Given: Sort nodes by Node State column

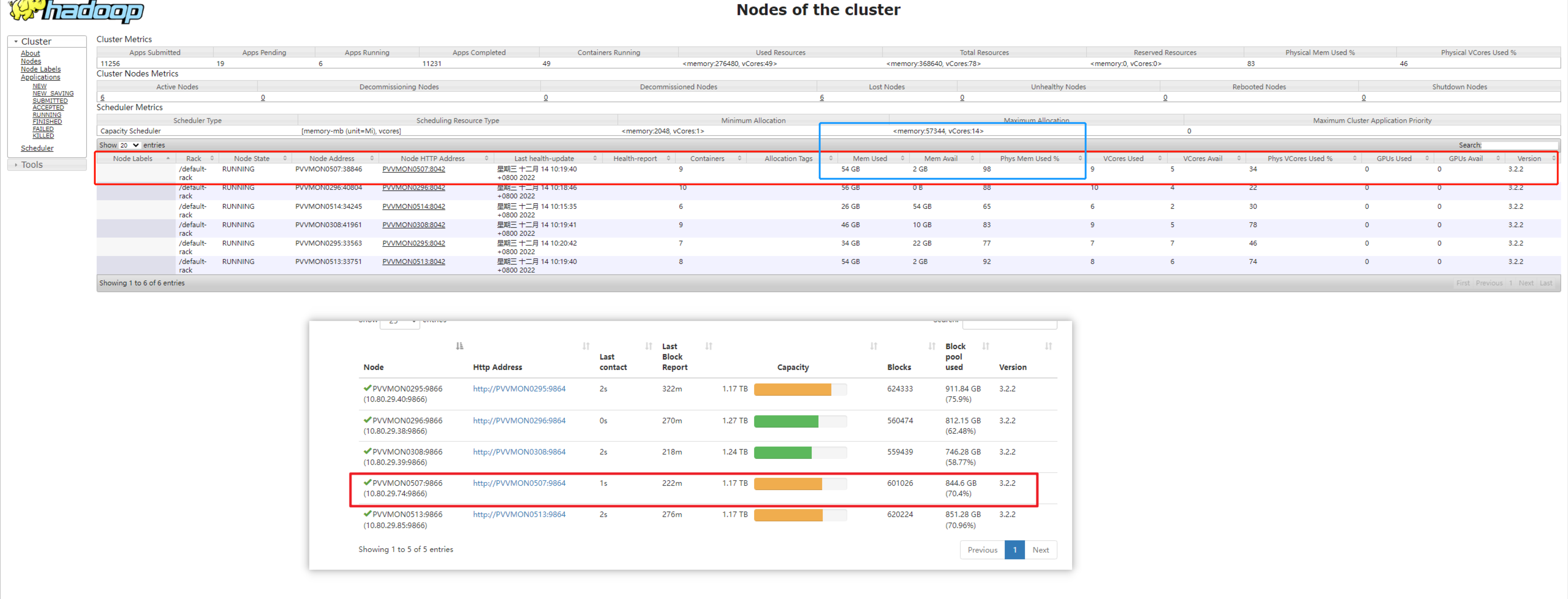Looking at the screenshot, I should [254, 158].
